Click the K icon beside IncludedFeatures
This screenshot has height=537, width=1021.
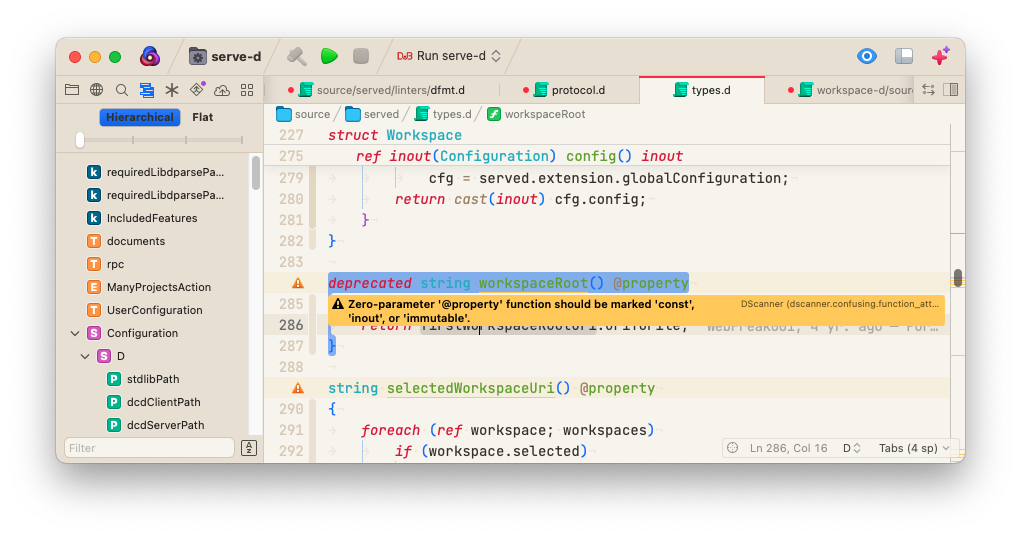click(94, 218)
